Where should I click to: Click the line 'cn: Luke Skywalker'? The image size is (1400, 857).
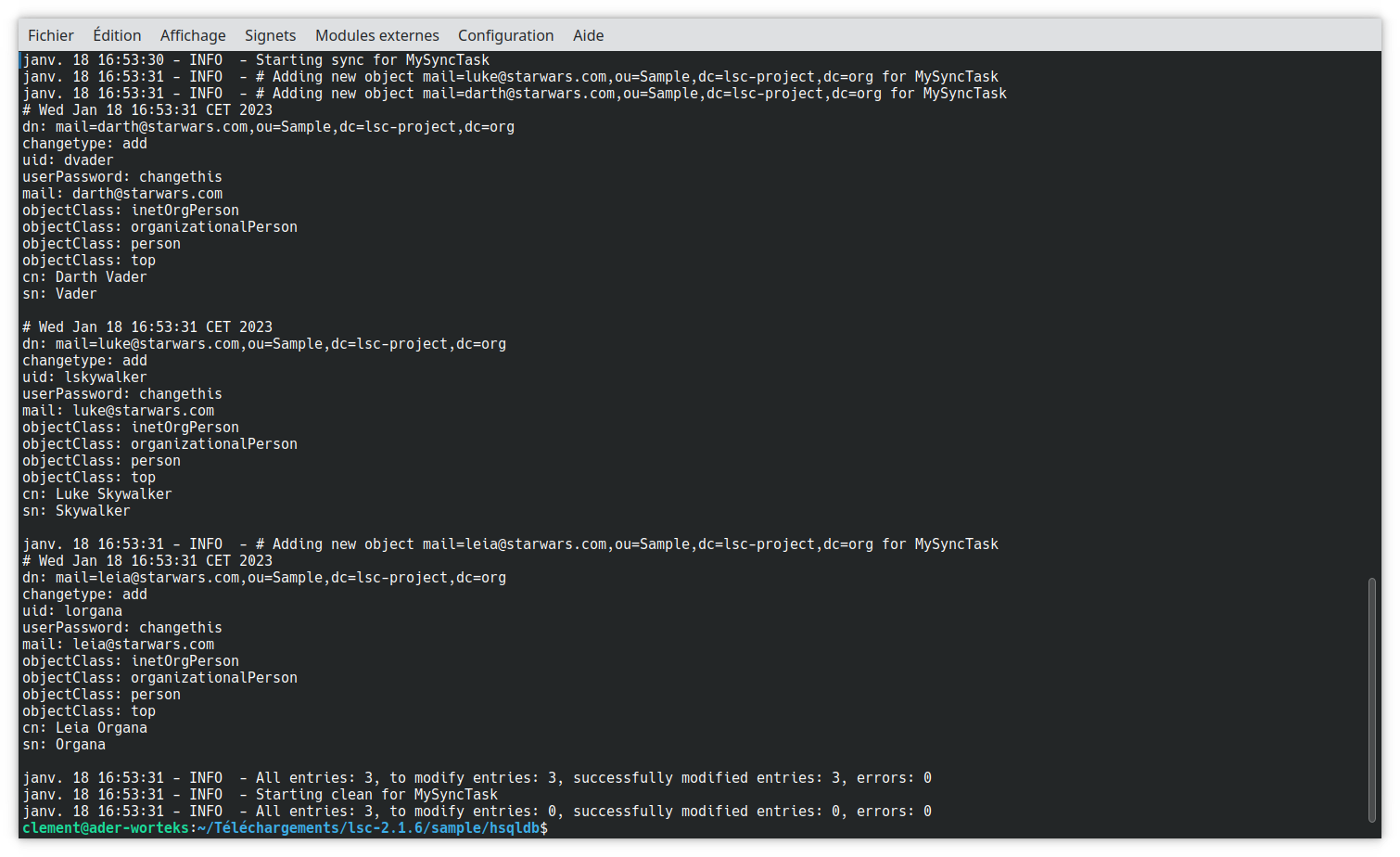(97, 494)
